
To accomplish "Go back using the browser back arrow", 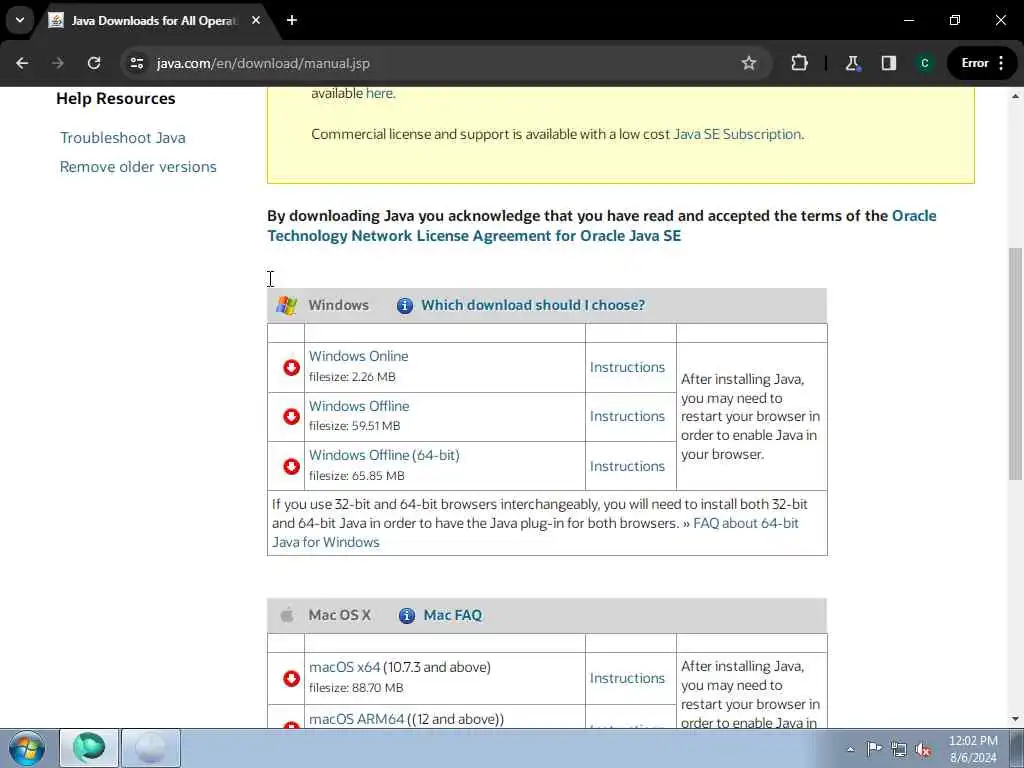I will click(x=22, y=63).
